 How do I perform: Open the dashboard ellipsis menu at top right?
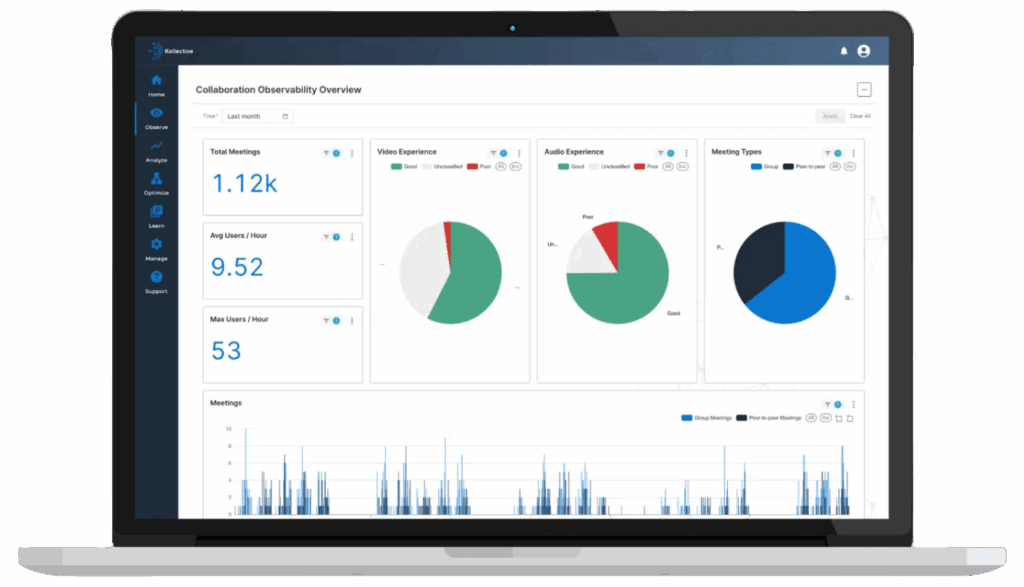[x=864, y=90]
